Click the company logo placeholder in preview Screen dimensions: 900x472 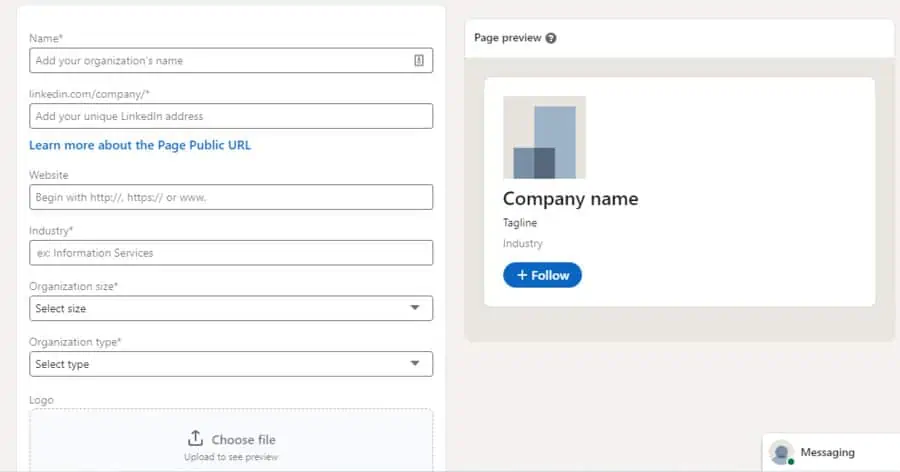(544, 137)
